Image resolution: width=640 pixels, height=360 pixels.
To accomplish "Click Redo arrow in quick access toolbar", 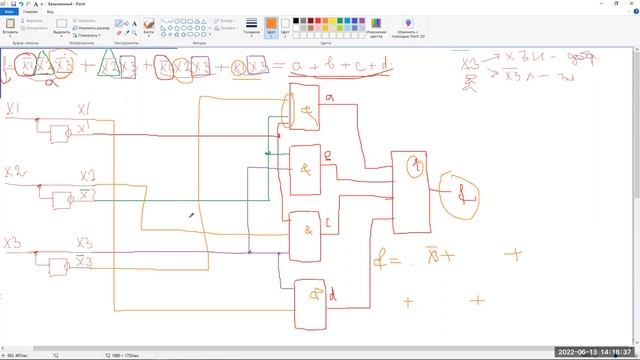I will point(28,4).
